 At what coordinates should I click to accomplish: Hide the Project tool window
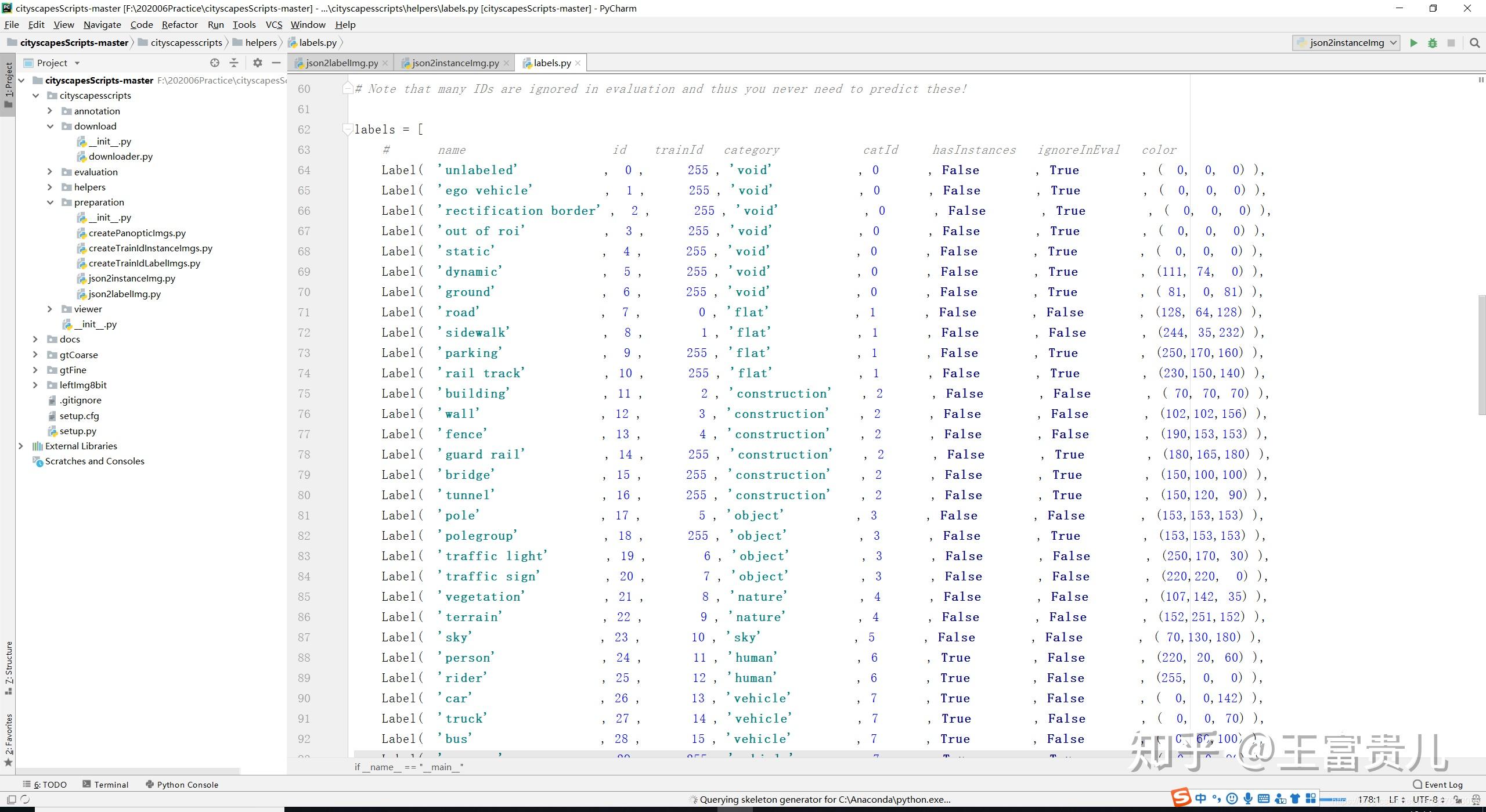click(276, 63)
